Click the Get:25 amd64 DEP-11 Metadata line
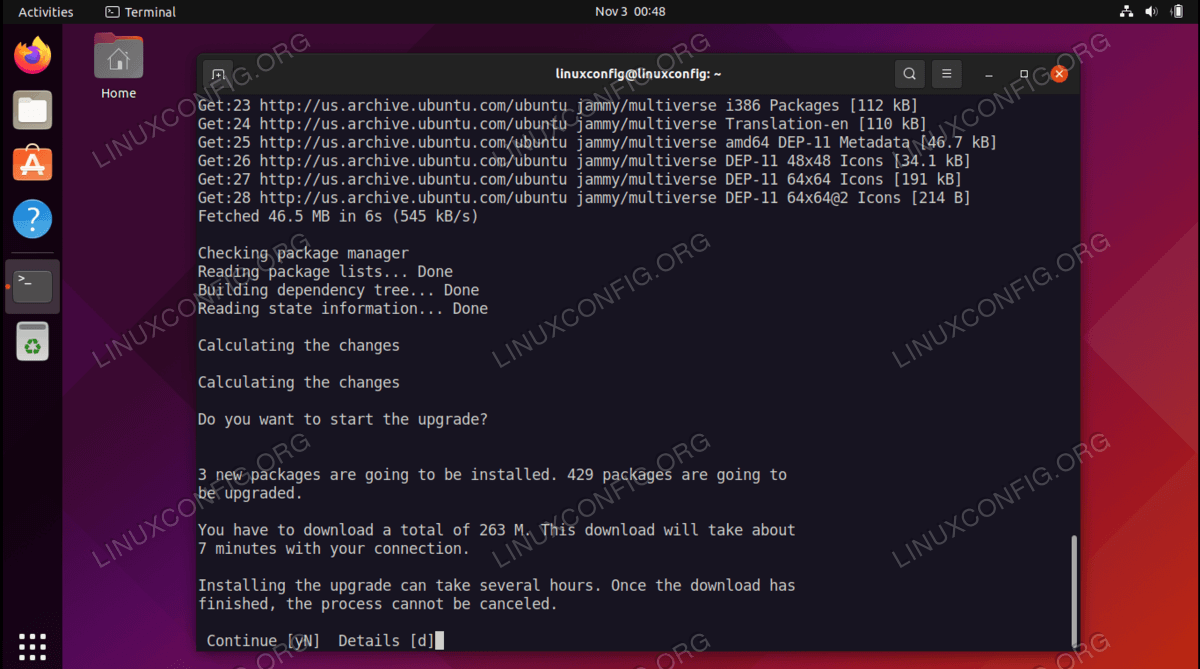 [x=597, y=142]
